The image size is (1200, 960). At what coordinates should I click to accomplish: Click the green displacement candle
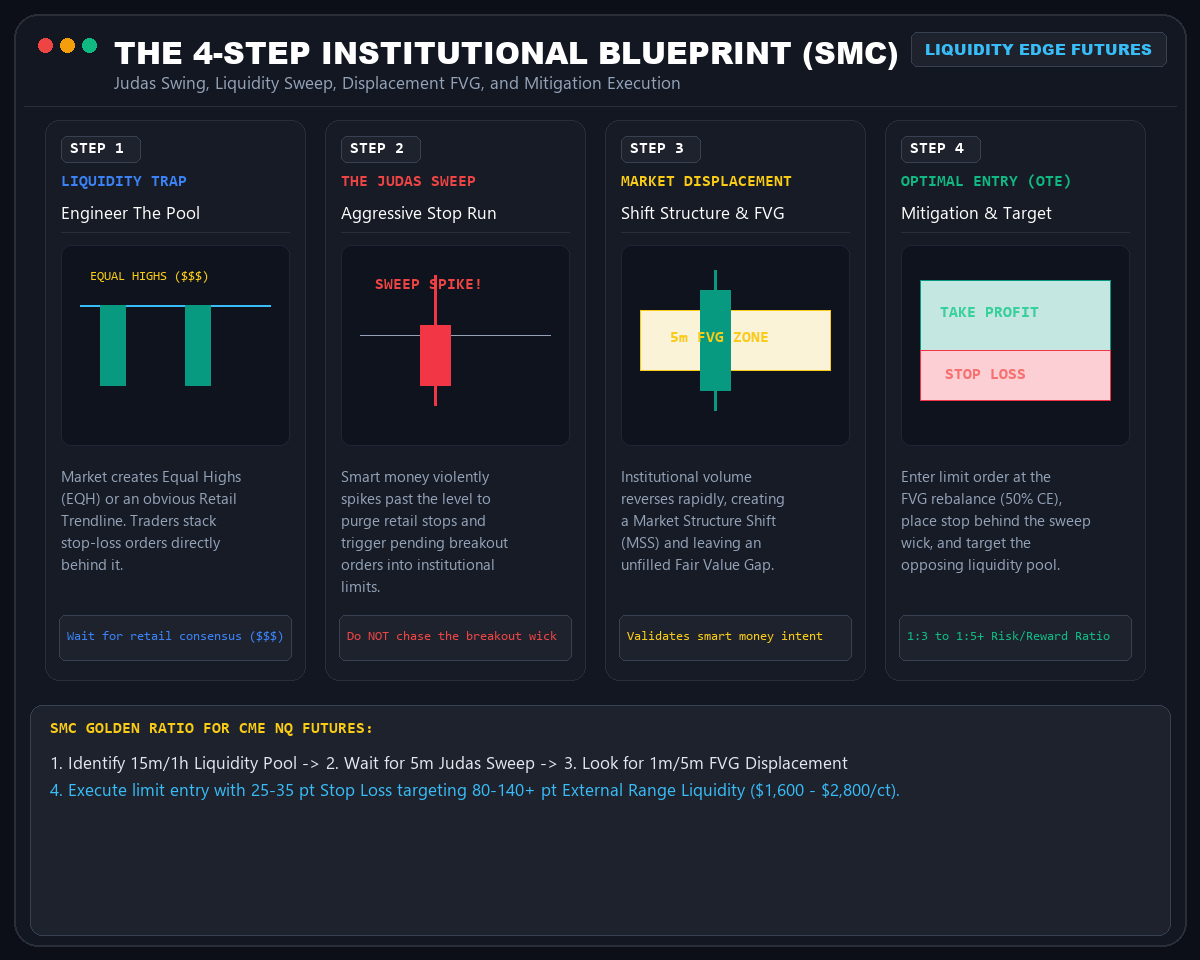click(x=715, y=340)
